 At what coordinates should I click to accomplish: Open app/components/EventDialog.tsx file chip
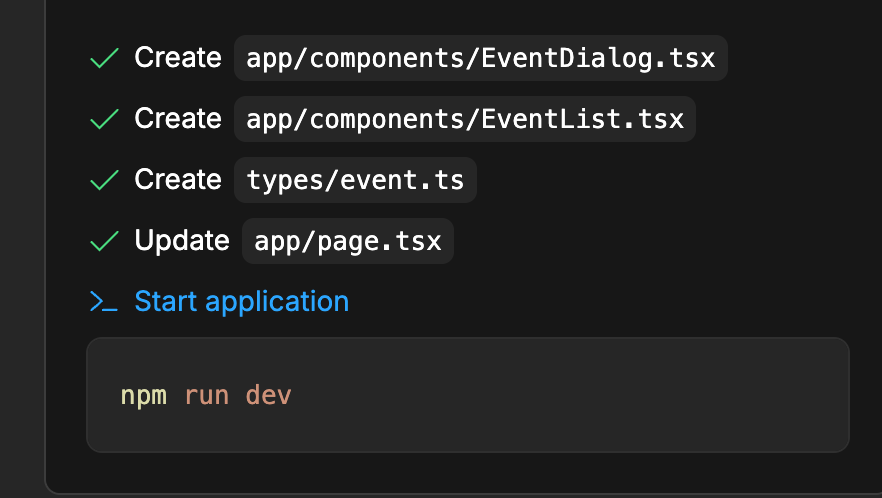[x=481, y=58]
